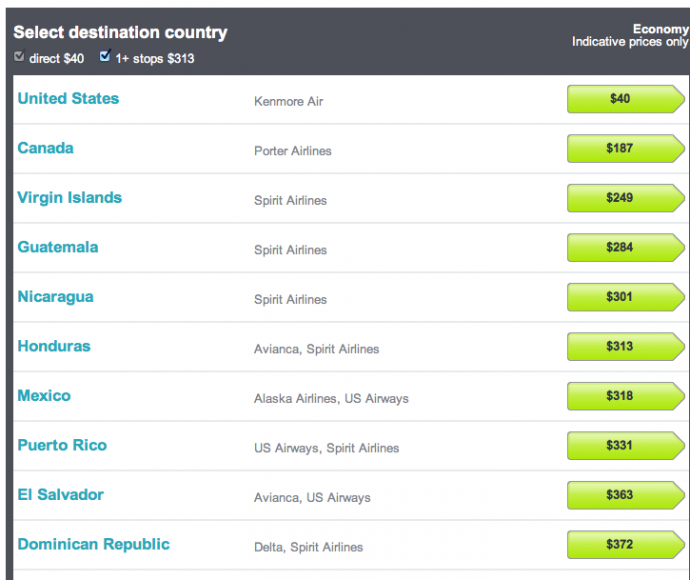
Task: Select Nicaragua from the country list
Action: pyautogui.click(x=55, y=297)
